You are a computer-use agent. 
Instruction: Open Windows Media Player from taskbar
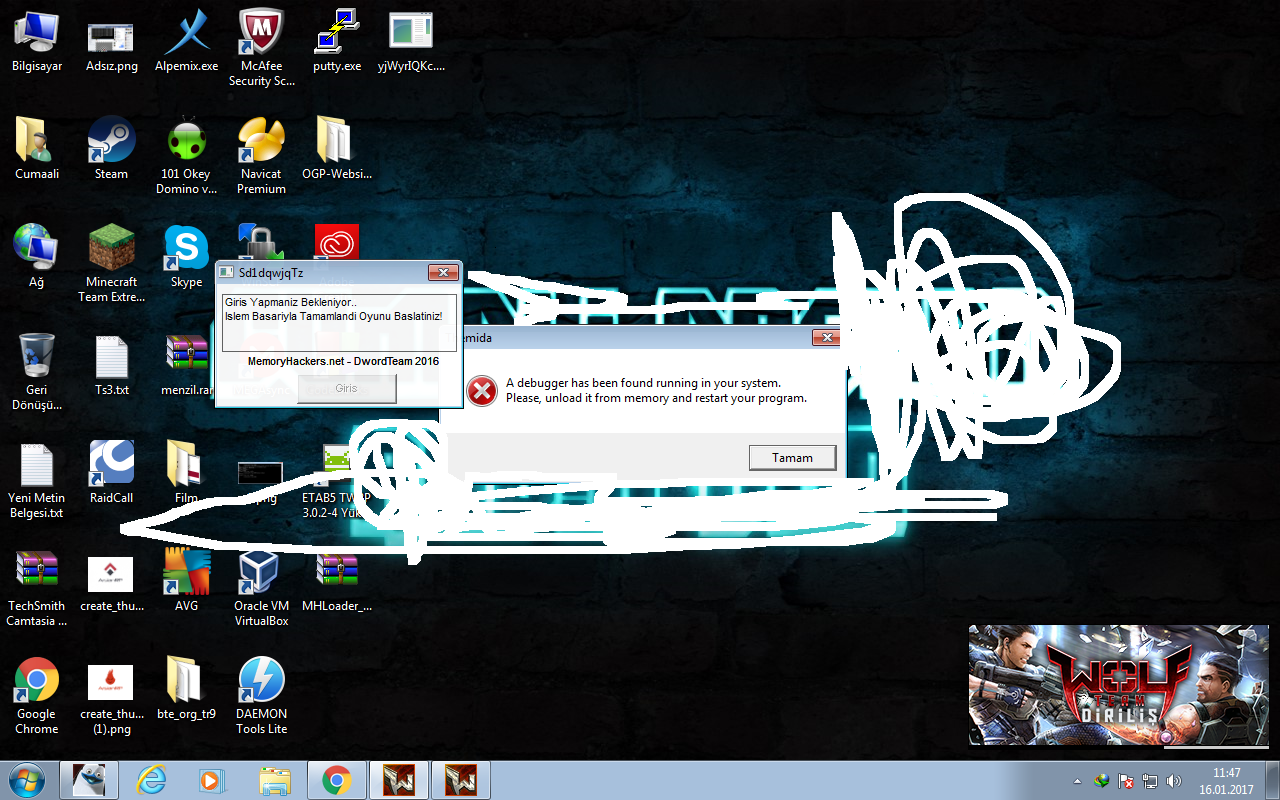(212, 780)
